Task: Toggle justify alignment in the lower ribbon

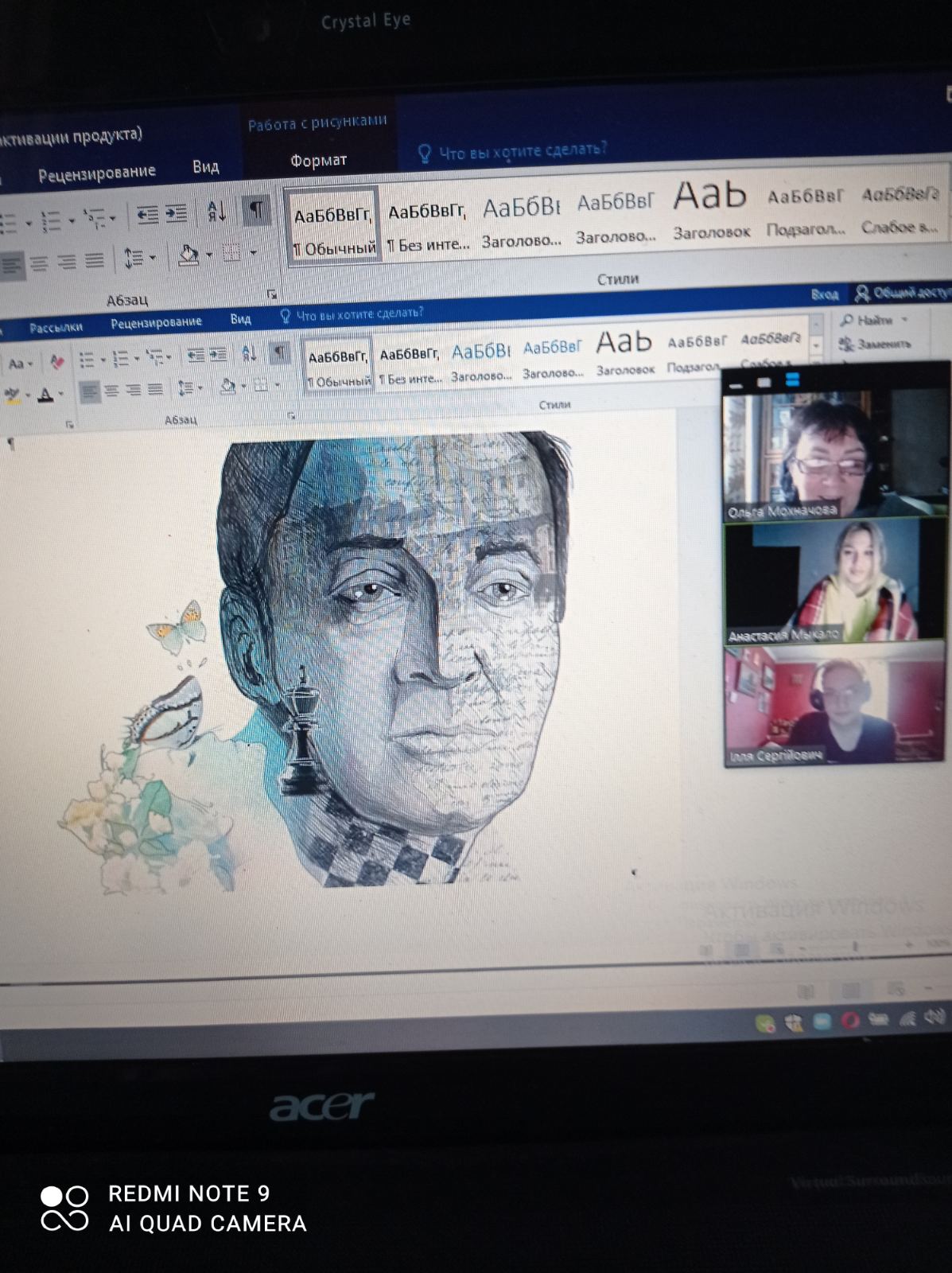Action: tap(156, 389)
